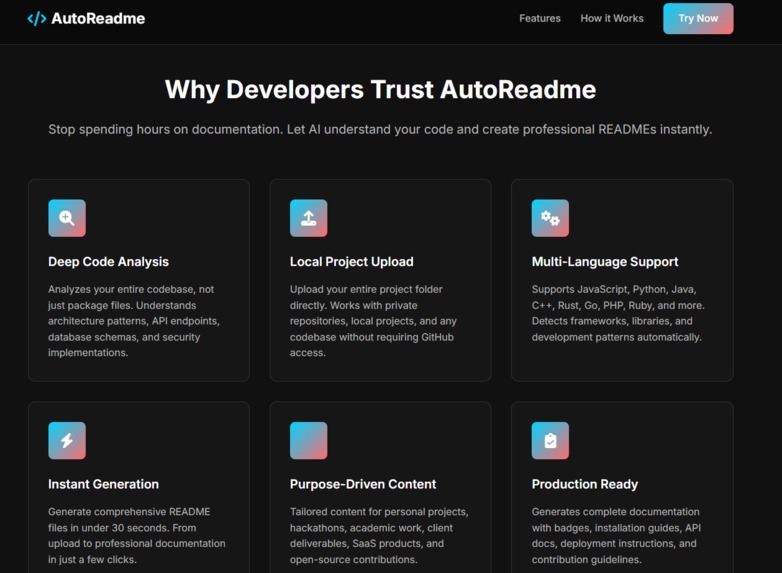The height and width of the screenshot is (573, 782).
Task: Click the 'Stop spending hours on documentation' subtitle
Action: [x=380, y=130]
